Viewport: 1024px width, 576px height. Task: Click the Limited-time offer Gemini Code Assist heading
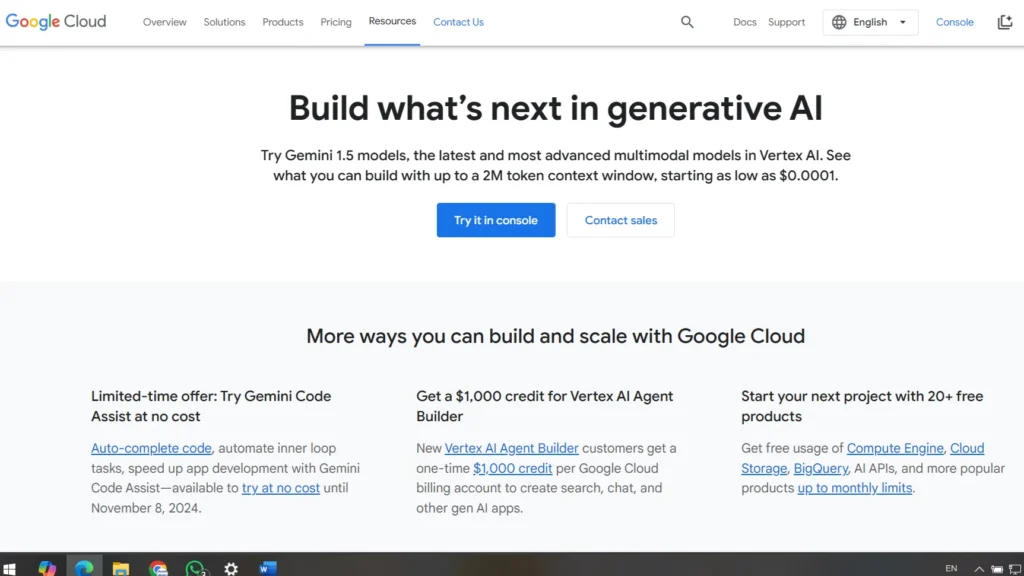pyautogui.click(x=211, y=406)
